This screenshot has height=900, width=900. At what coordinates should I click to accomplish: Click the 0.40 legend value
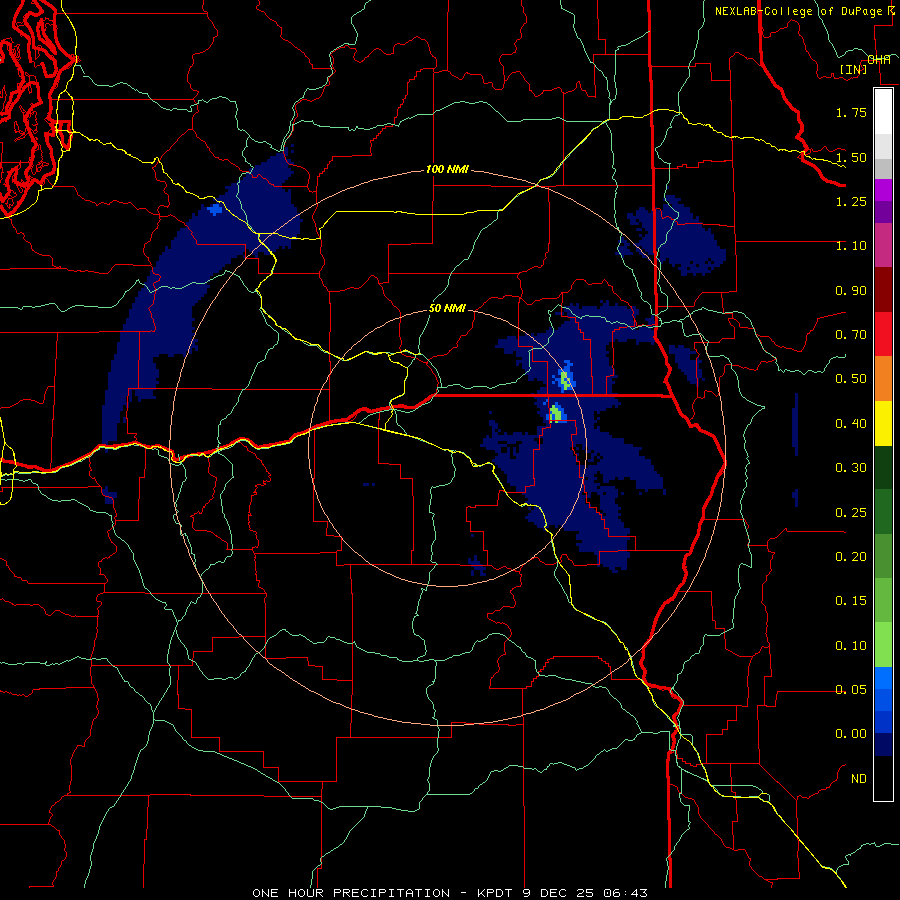point(851,424)
